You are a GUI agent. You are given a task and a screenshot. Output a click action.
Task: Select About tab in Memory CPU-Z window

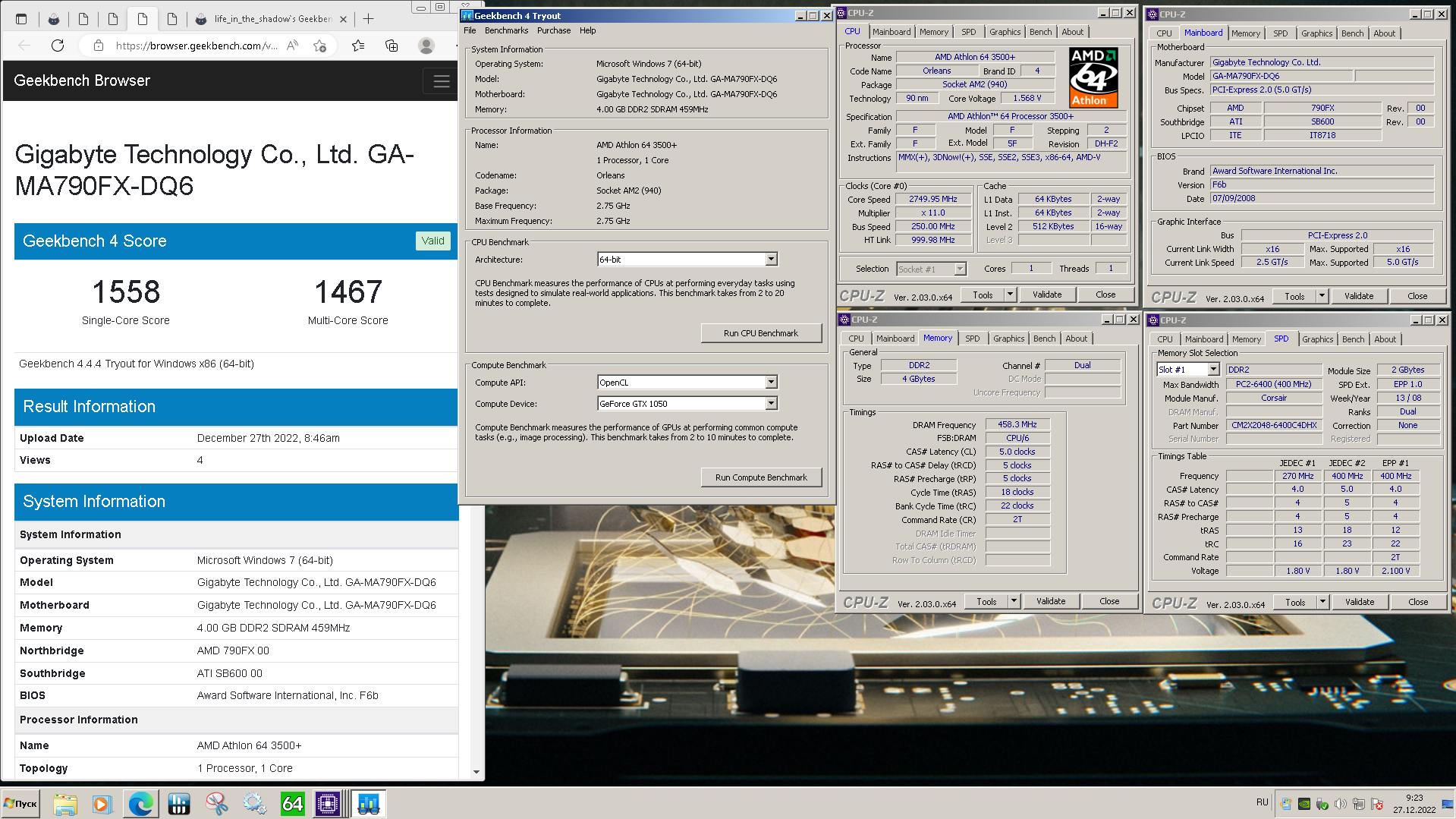coord(1076,339)
